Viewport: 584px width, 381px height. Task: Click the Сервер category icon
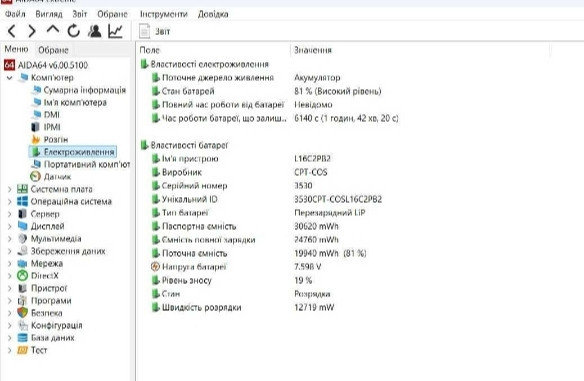(22, 214)
